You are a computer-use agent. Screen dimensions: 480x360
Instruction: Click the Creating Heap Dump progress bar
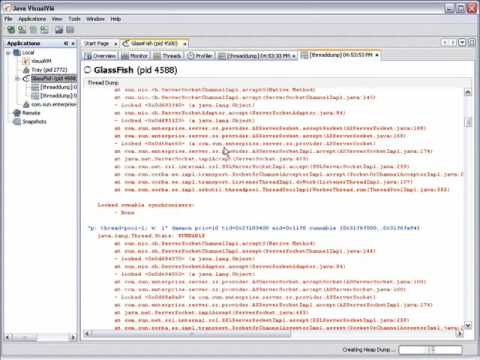coord(431,350)
